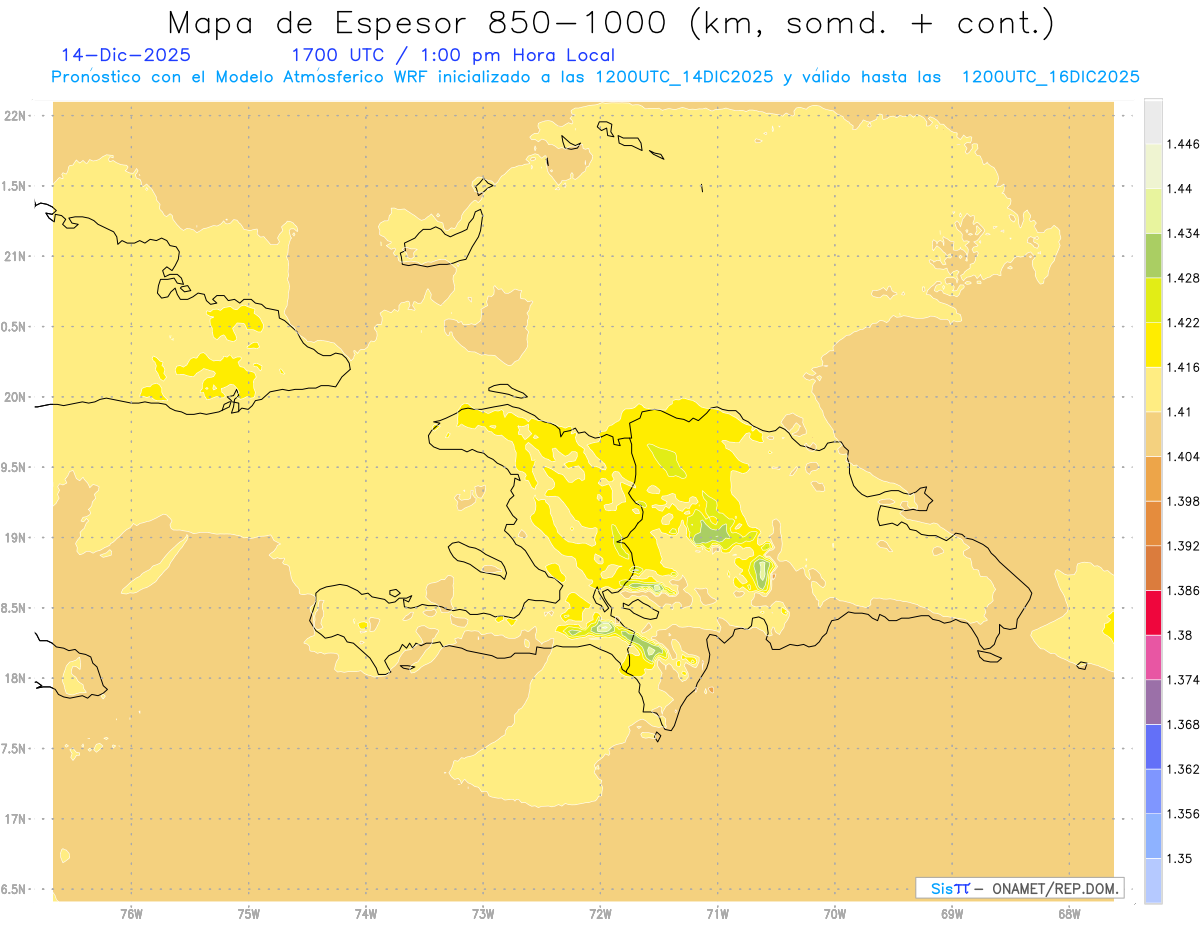The image size is (1200, 927).
Task: Click the time label '1700 UTC / 1:00 pm Hora Local'
Action: coord(453,56)
